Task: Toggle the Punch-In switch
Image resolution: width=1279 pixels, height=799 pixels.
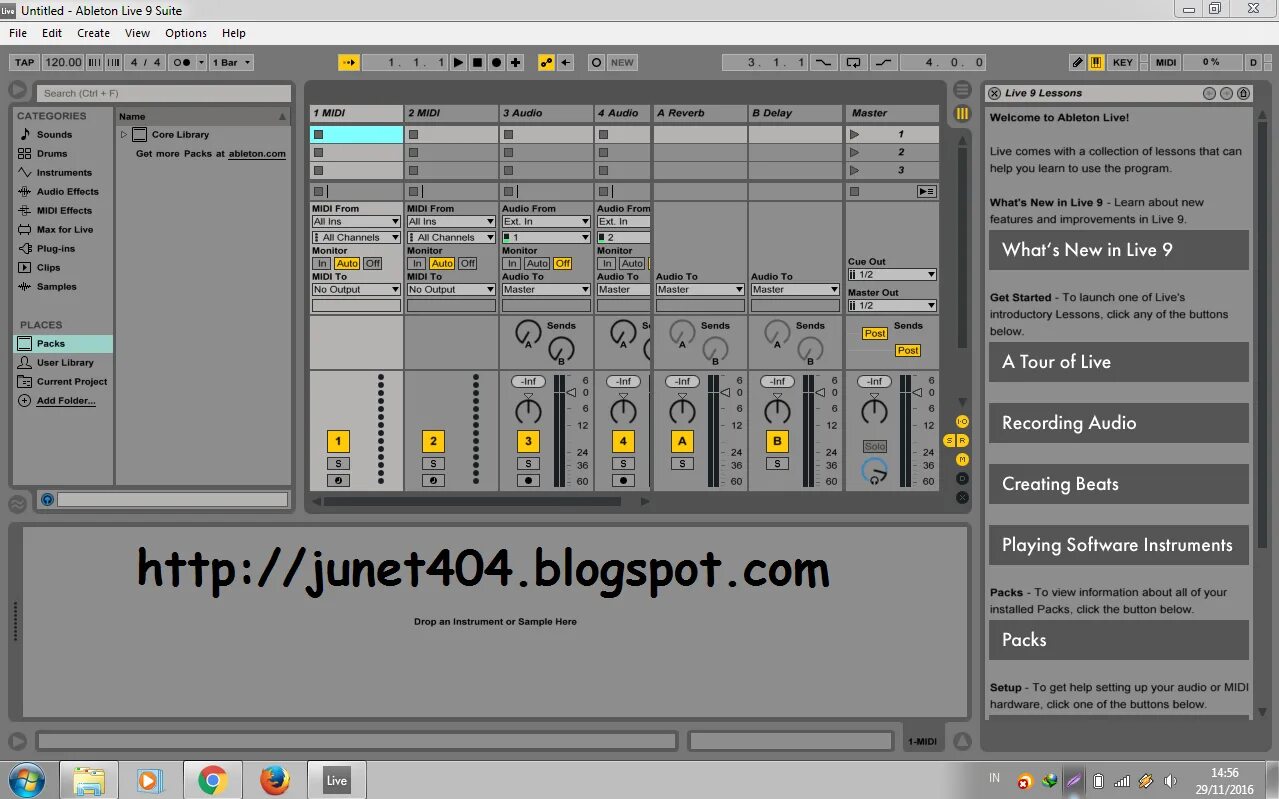Action: (823, 62)
